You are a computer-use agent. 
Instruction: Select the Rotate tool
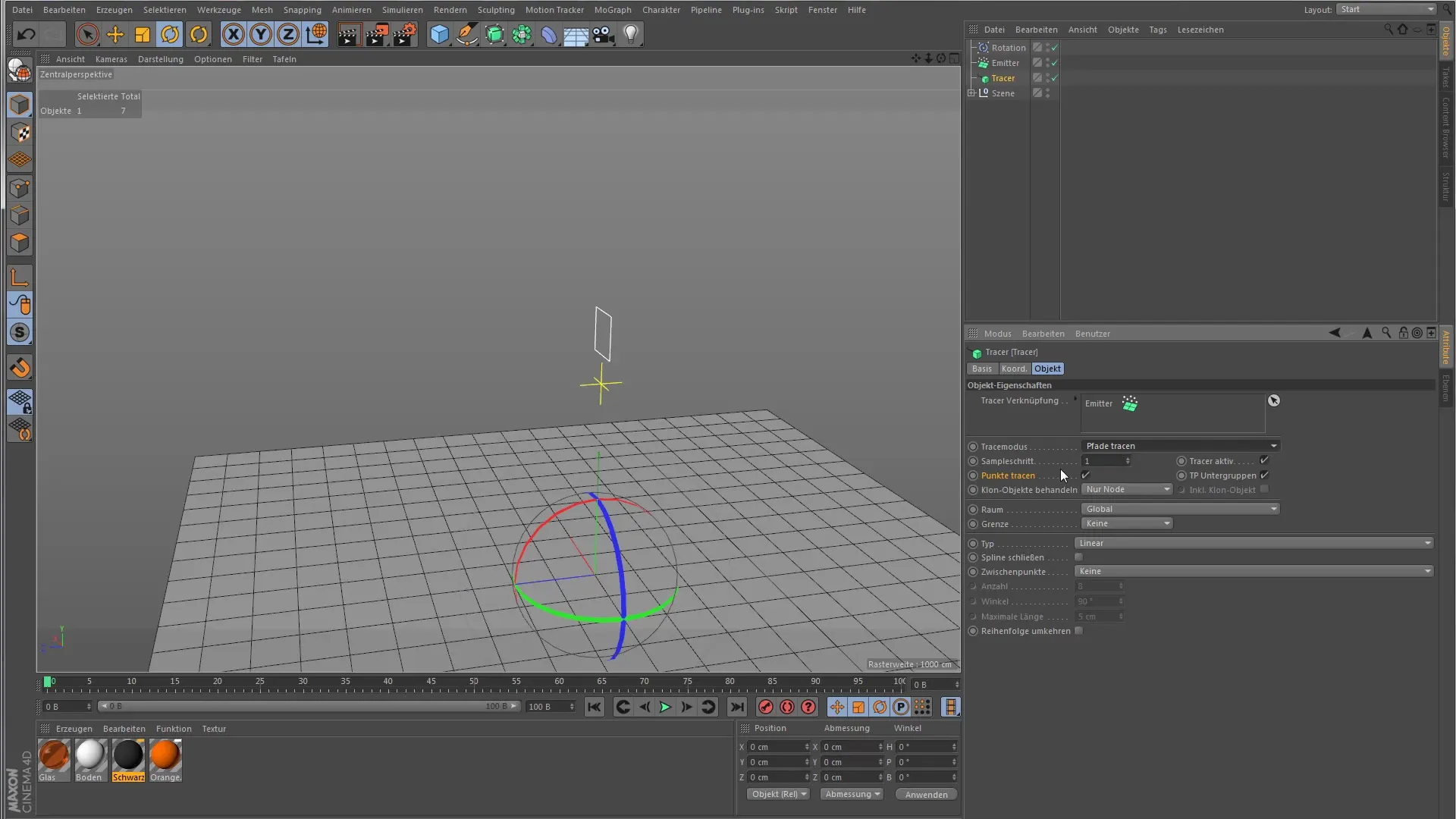coord(171,34)
